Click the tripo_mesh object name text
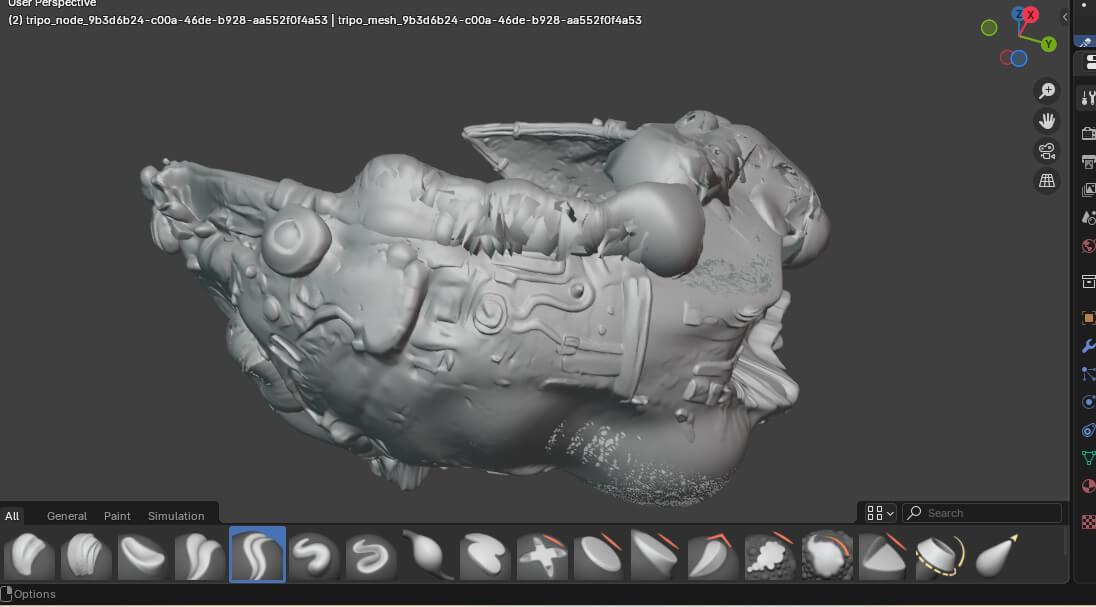Viewport: 1096px width, 607px height. coord(489,20)
